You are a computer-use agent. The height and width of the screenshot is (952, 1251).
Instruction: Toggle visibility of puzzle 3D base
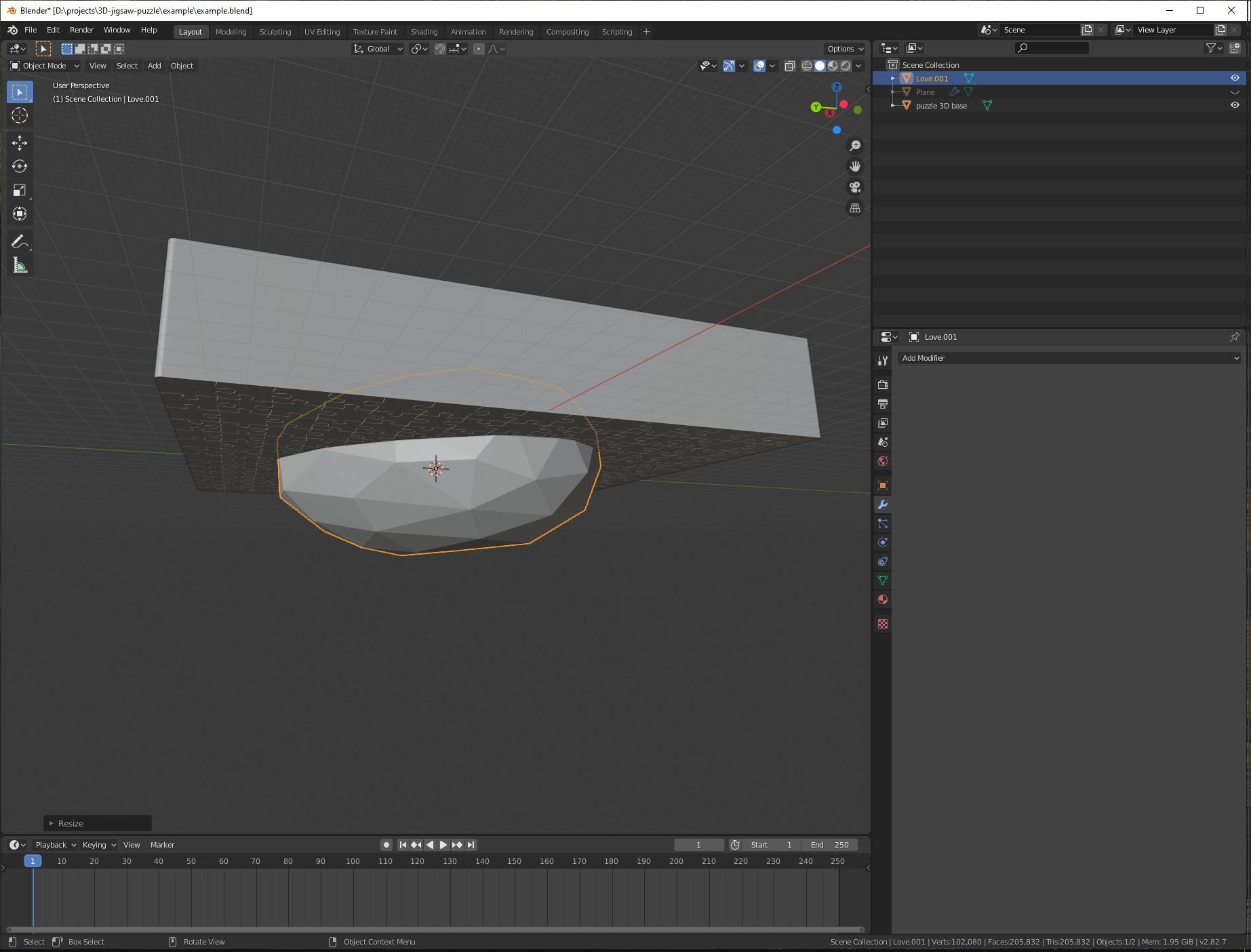1234,105
